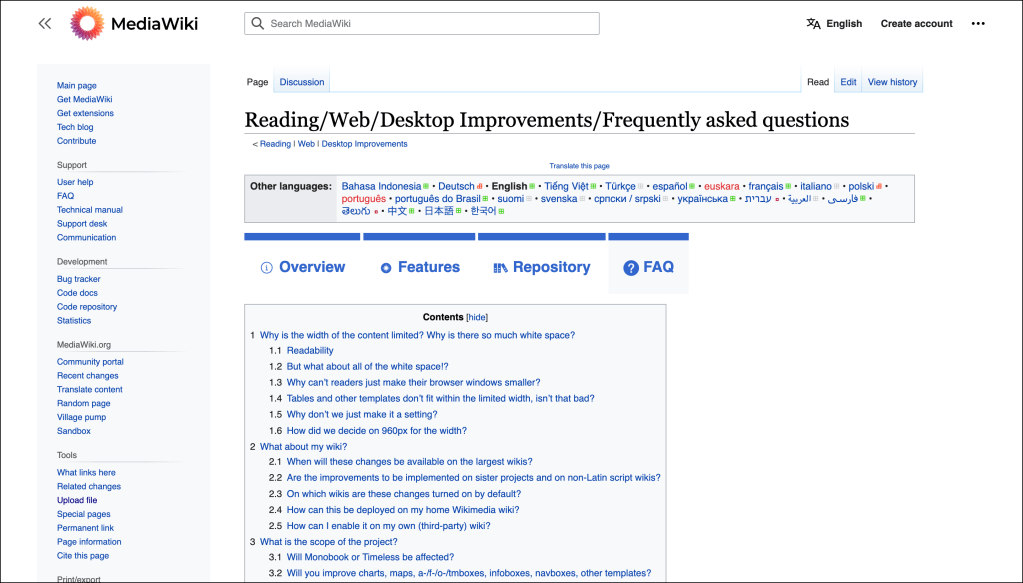The width and height of the screenshot is (1023, 583).
Task: Click the Overview info icon
Action: pos(267,268)
